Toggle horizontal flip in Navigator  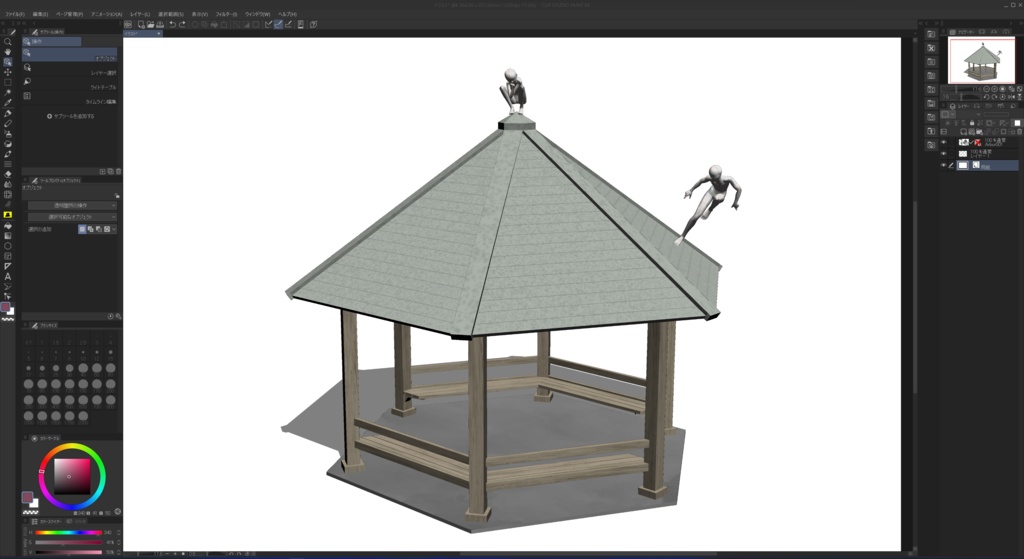1012,97
